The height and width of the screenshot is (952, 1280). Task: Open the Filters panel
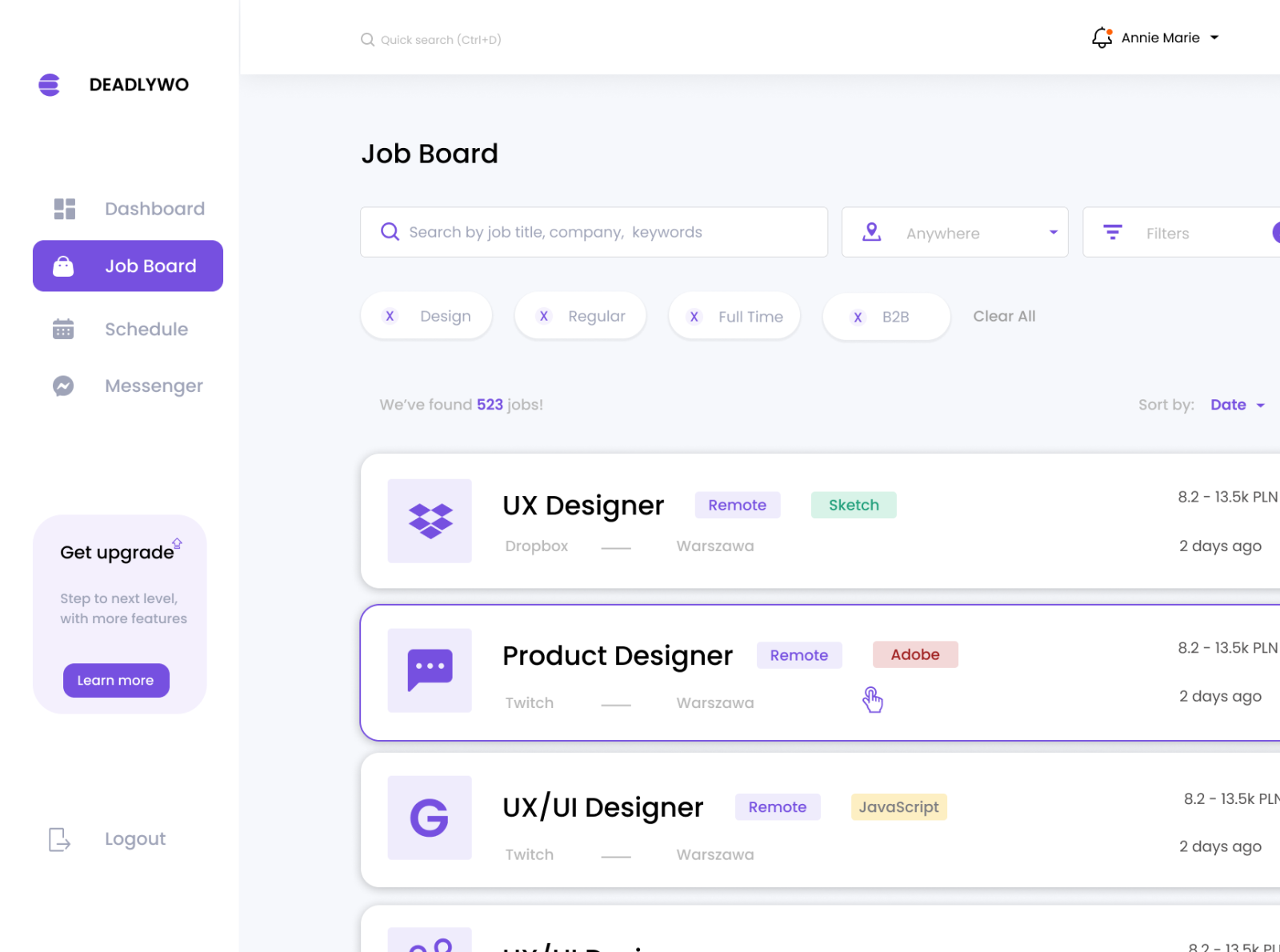tap(1167, 233)
